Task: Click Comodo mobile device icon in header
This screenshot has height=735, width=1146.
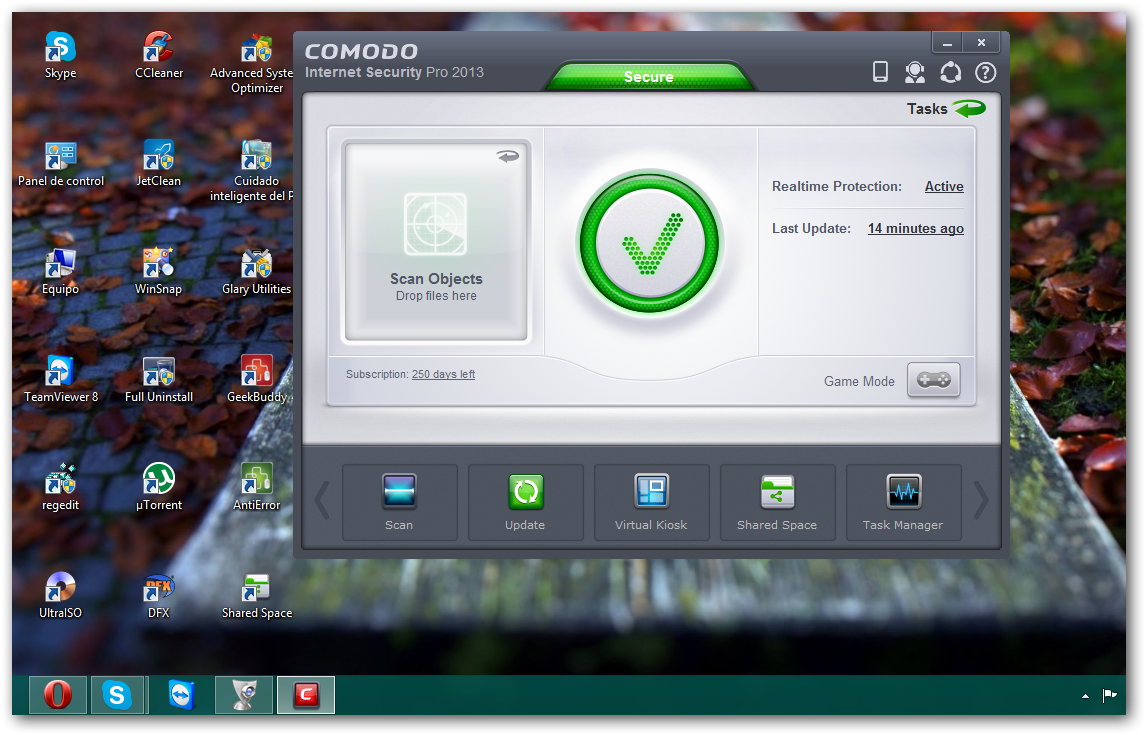Action: (x=881, y=72)
